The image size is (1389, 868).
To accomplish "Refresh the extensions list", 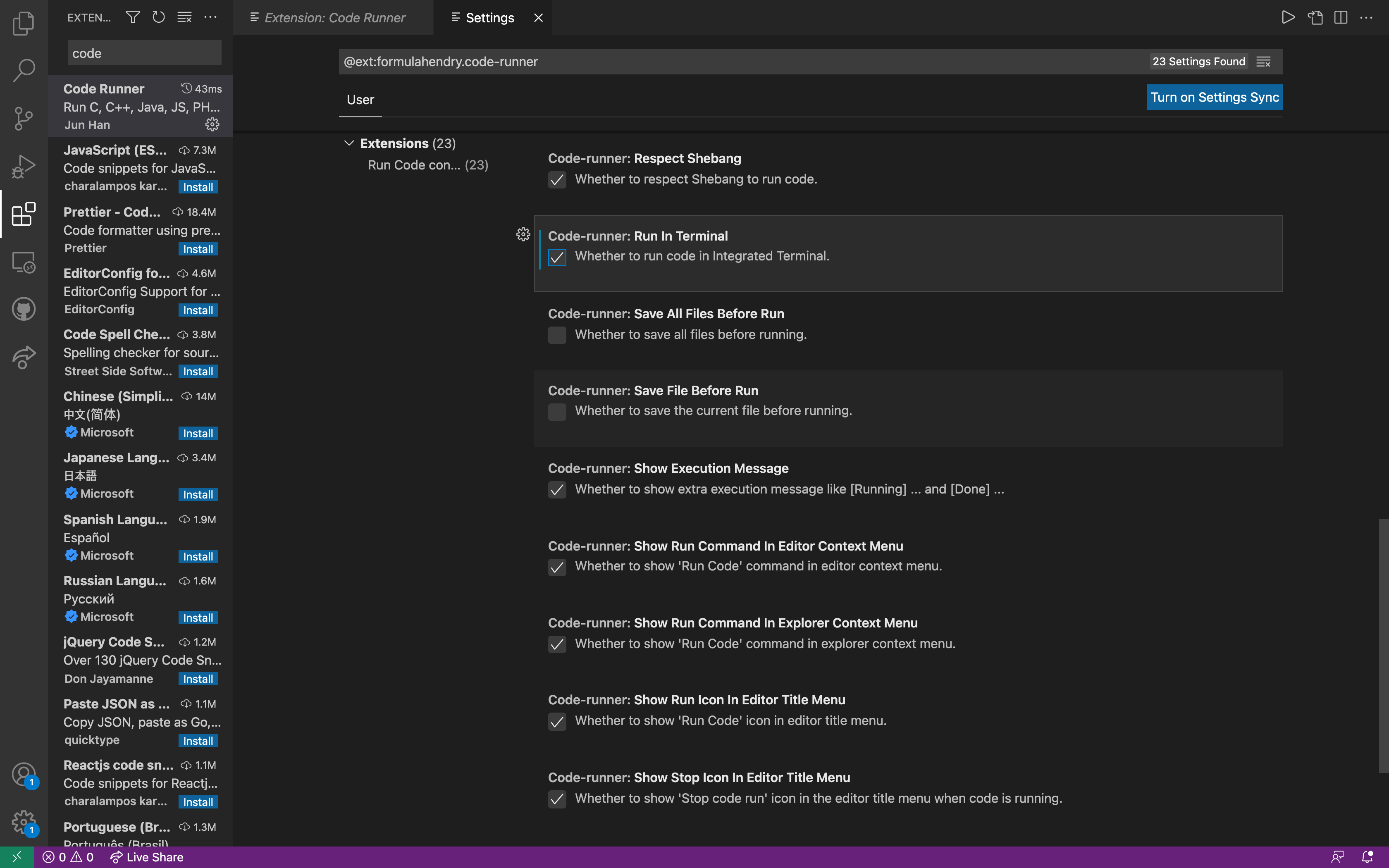I will point(158,17).
